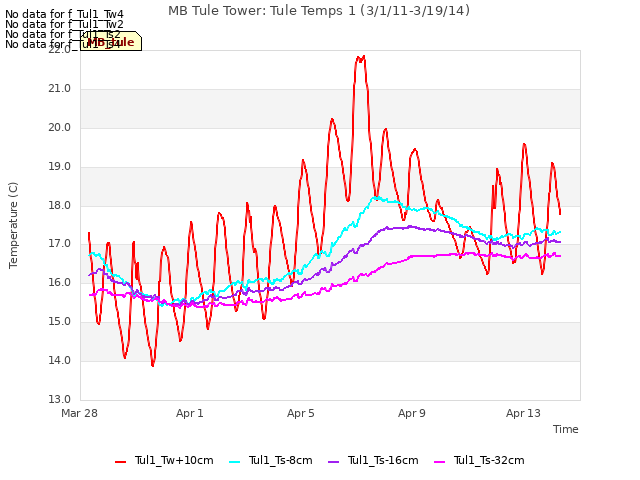The height and width of the screenshot is (480, 640).
Task: Click the 22.0 y-axis tick label
Action: click(60, 49)
